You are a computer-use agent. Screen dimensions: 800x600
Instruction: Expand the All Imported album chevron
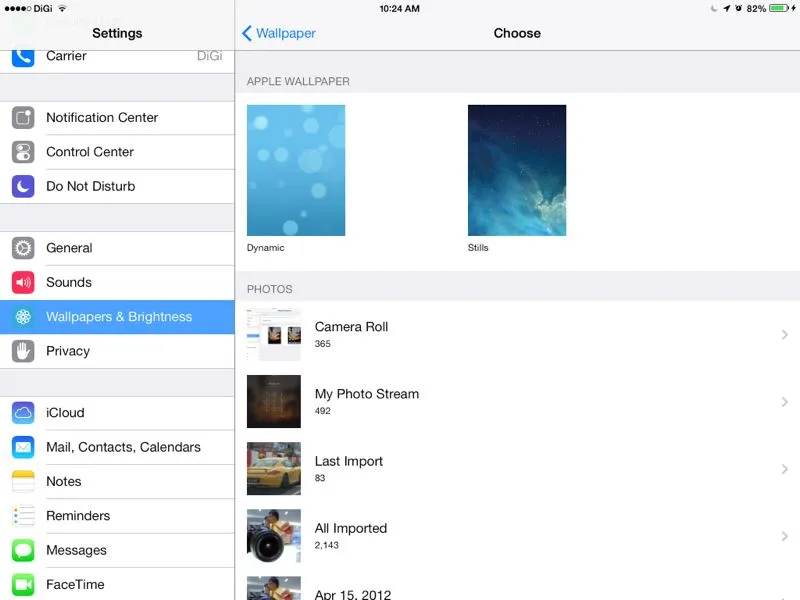click(785, 536)
